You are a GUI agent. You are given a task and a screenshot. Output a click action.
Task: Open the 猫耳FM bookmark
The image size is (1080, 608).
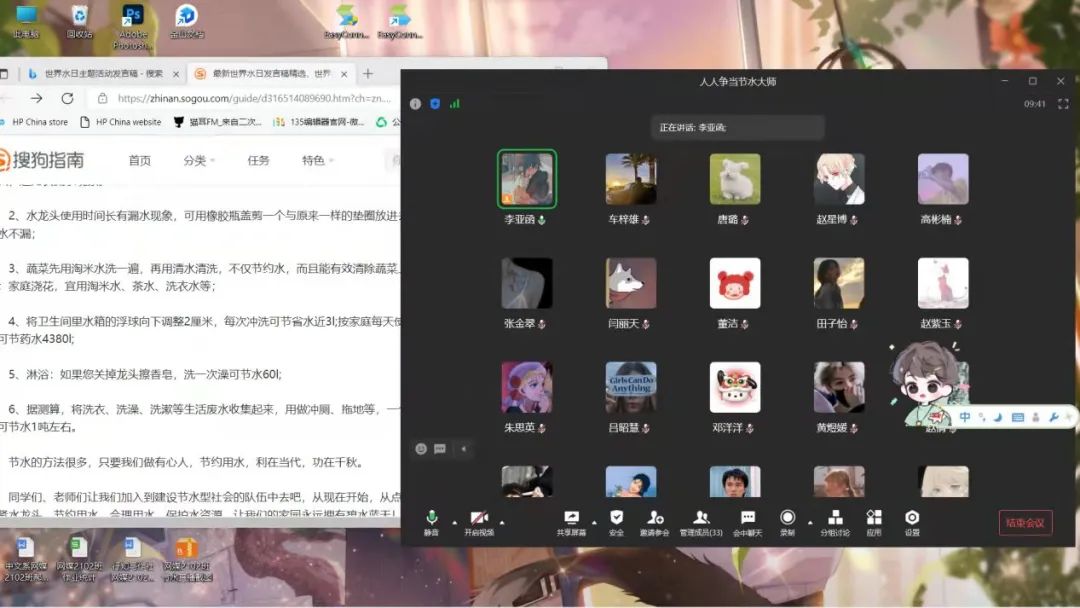218,122
